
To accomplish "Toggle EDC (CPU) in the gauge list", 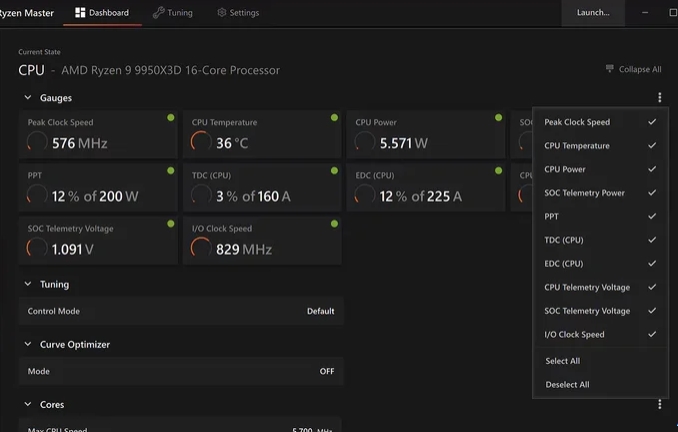I will pyautogui.click(x=600, y=263).
